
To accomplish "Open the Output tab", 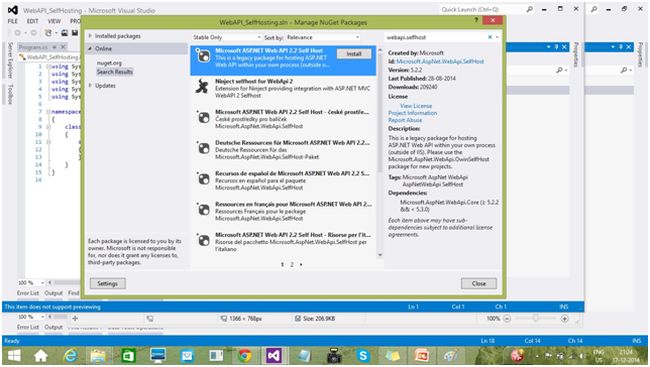I will point(53,293).
